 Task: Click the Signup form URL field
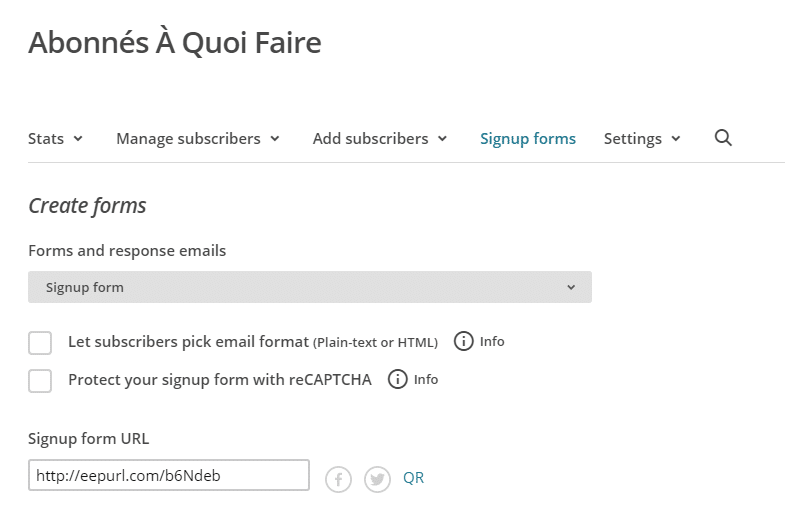(x=169, y=475)
